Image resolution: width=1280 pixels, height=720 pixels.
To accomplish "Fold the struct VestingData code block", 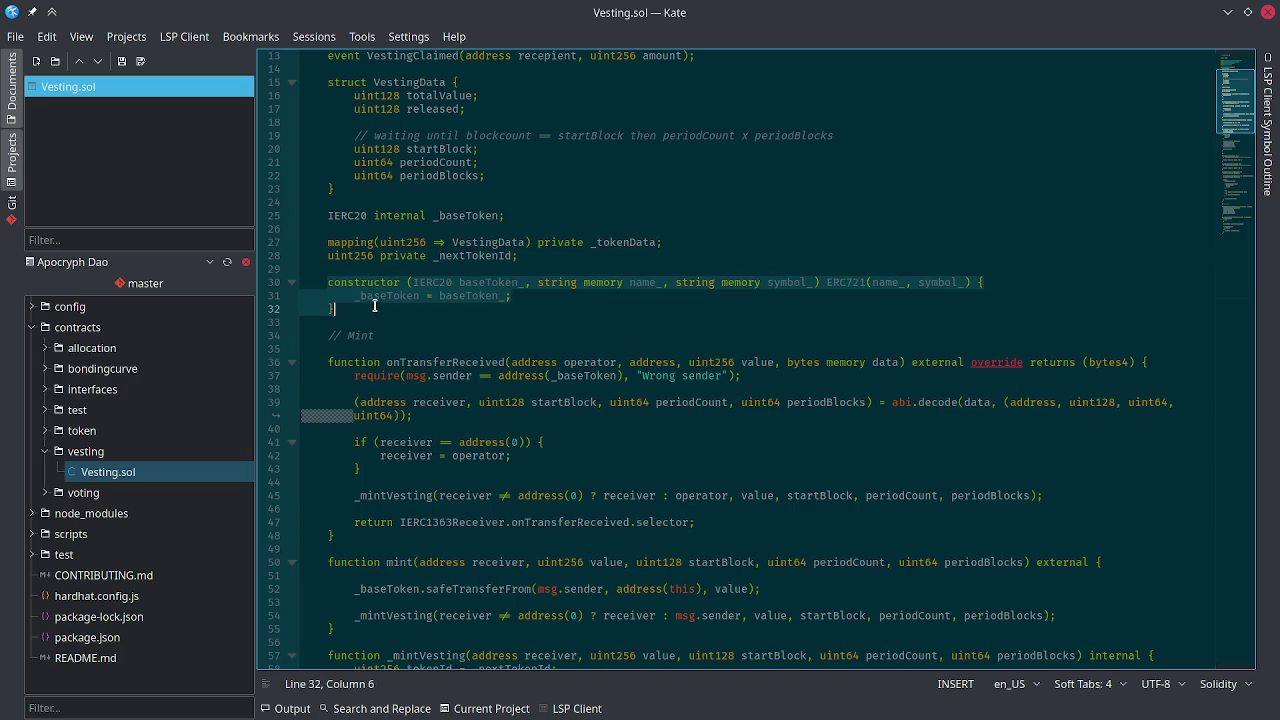I will [292, 82].
